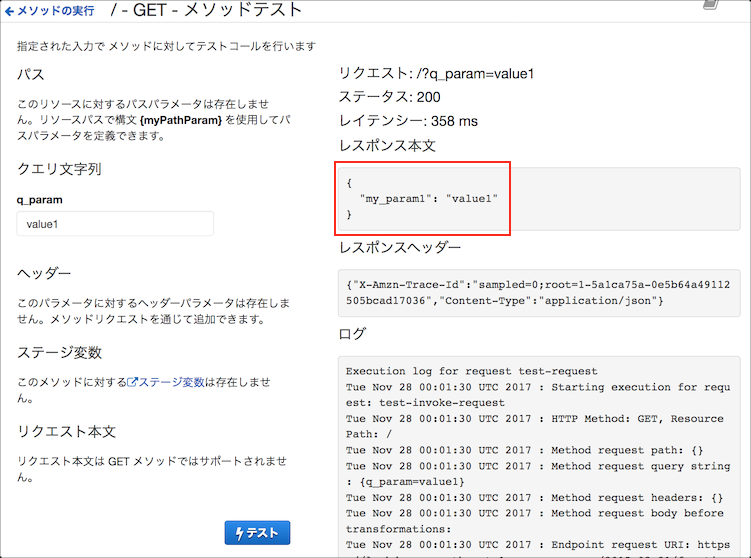Viewport: 751px width, 558px height.
Task: Click the q_param field label
Action: (40, 199)
